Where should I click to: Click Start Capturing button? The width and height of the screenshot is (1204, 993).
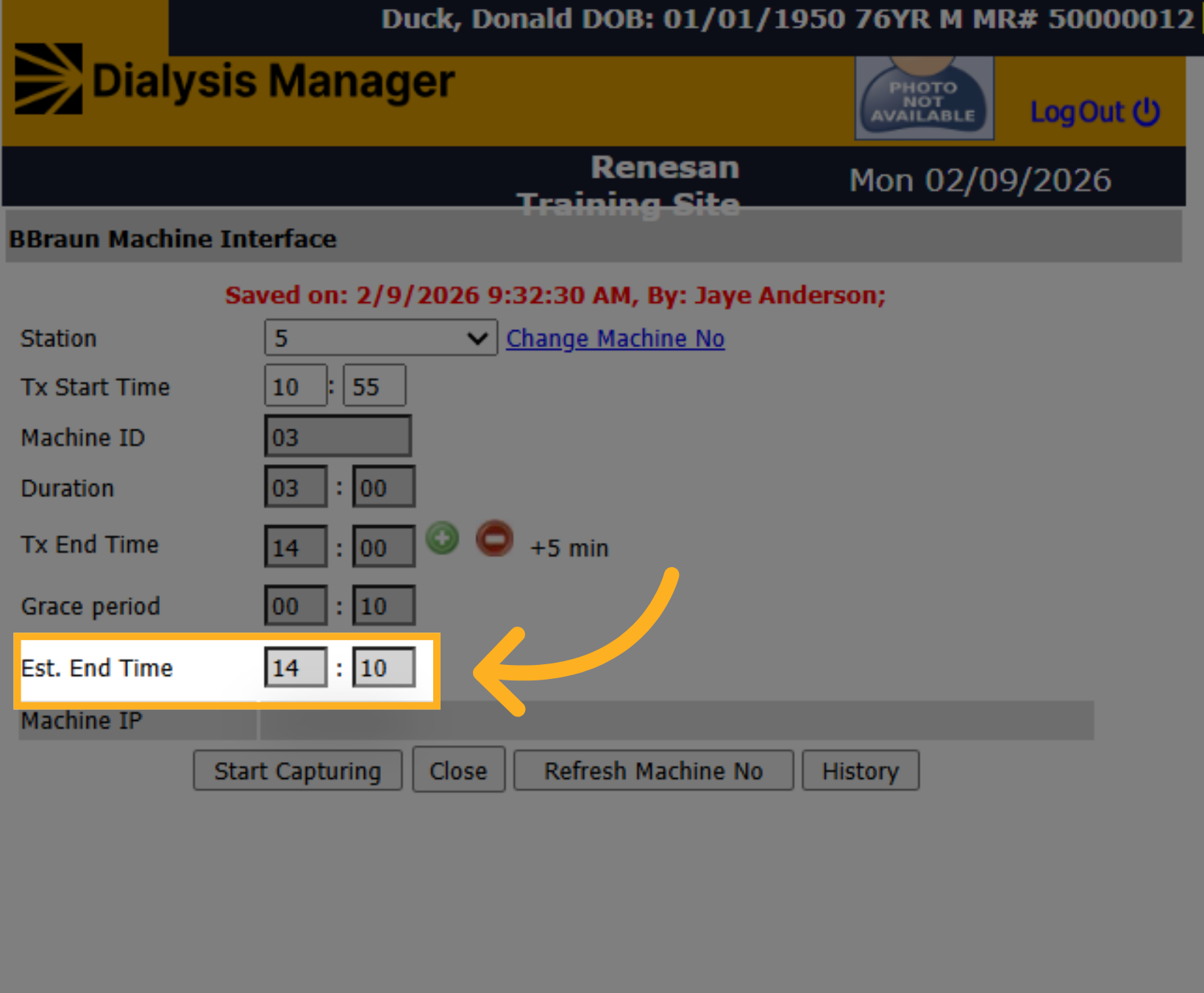298,771
